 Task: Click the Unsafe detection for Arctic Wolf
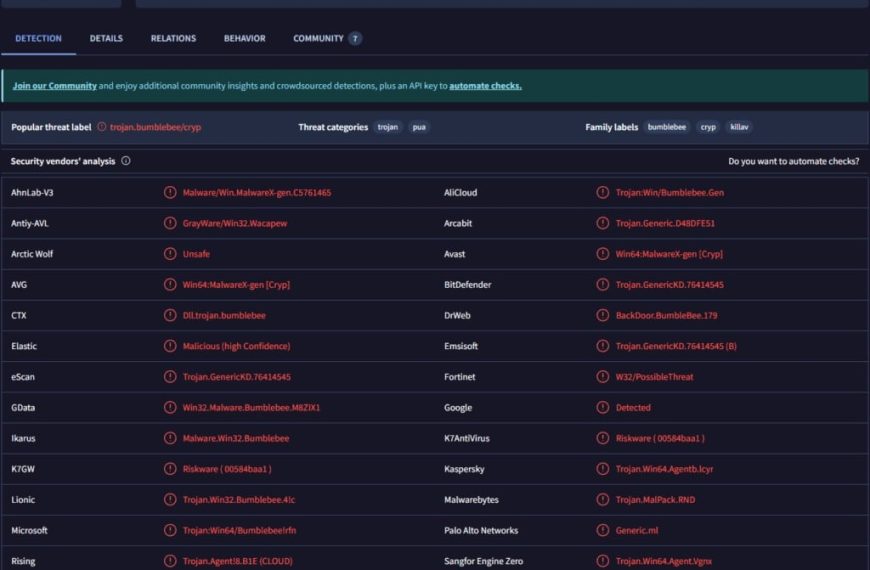tap(196, 254)
